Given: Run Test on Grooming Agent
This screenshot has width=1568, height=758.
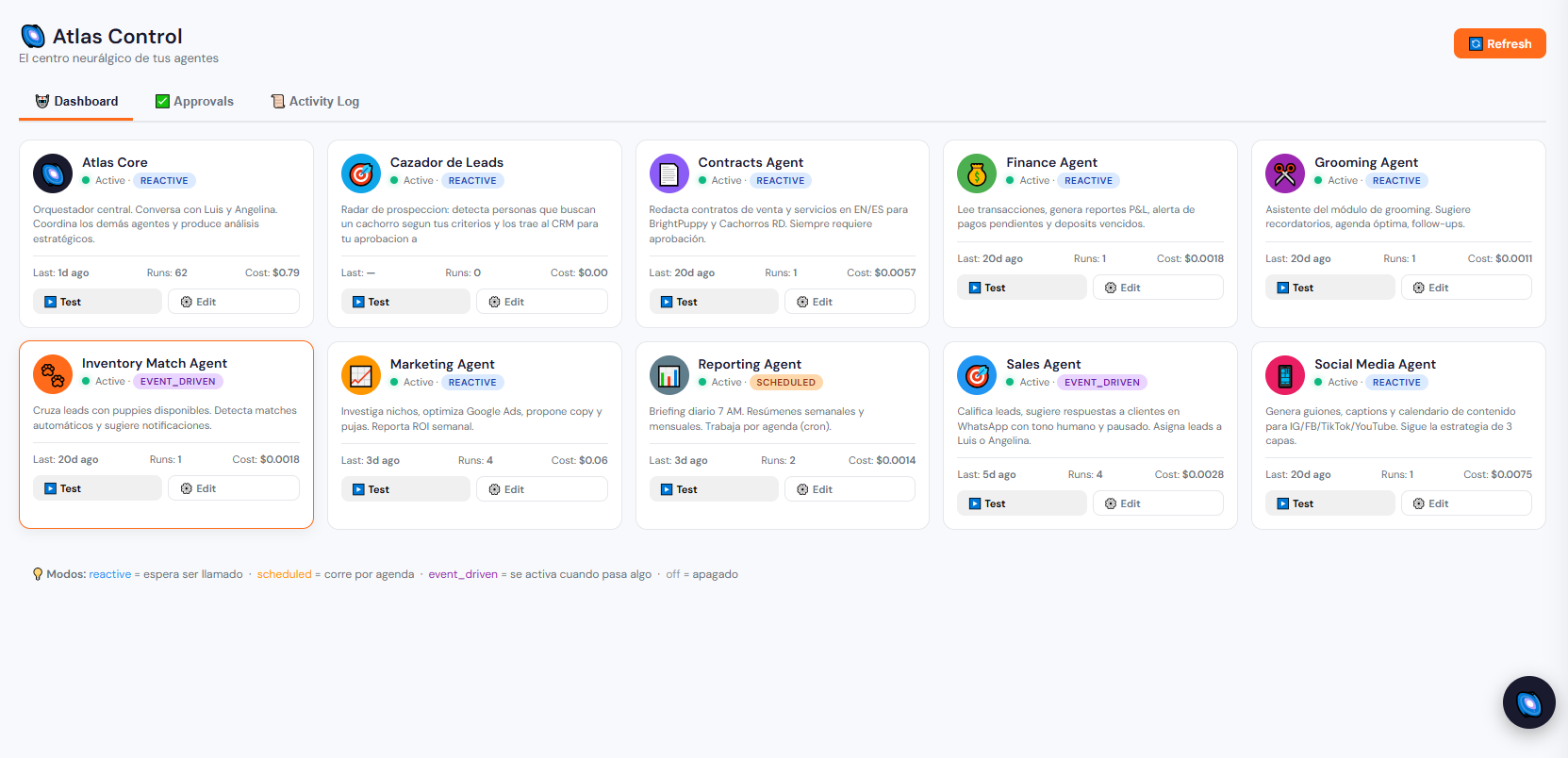Looking at the screenshot, I should pos(1330,288).
